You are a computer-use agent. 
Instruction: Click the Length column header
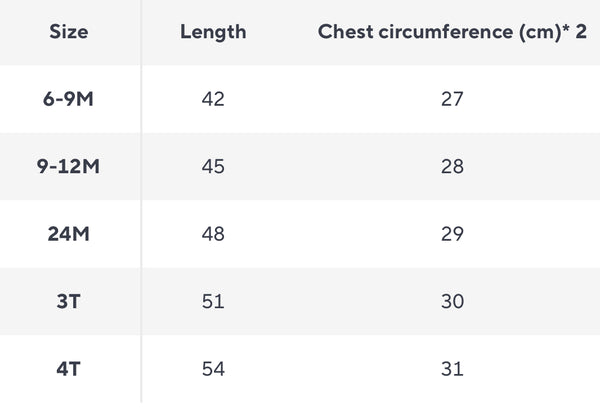[213, 32]
